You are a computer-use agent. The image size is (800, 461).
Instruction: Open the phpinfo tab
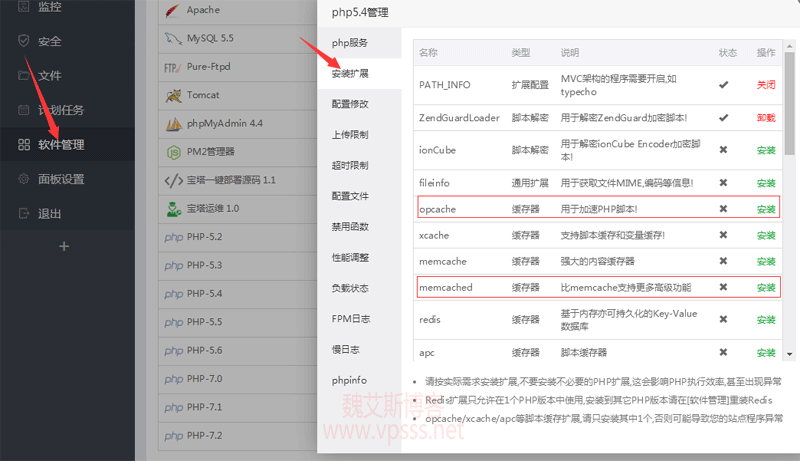coord(350,380)
